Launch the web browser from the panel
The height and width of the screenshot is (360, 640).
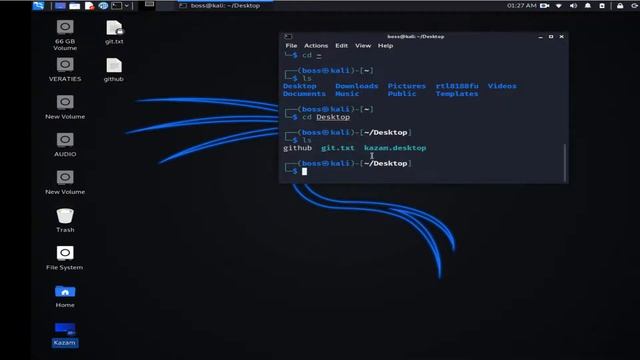click(x=103, y=6)
